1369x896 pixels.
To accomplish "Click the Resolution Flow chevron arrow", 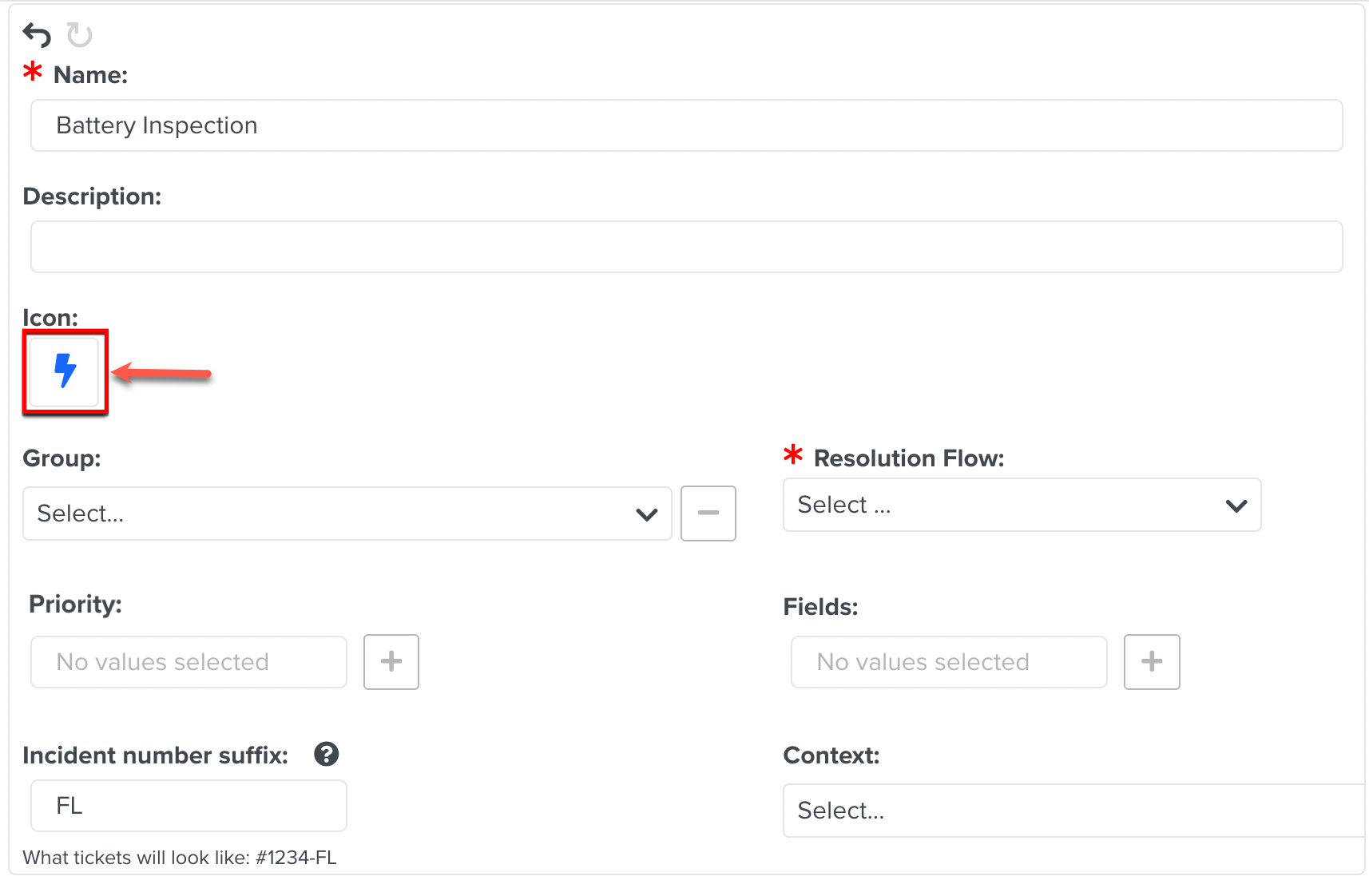I will coord(1236,505).
